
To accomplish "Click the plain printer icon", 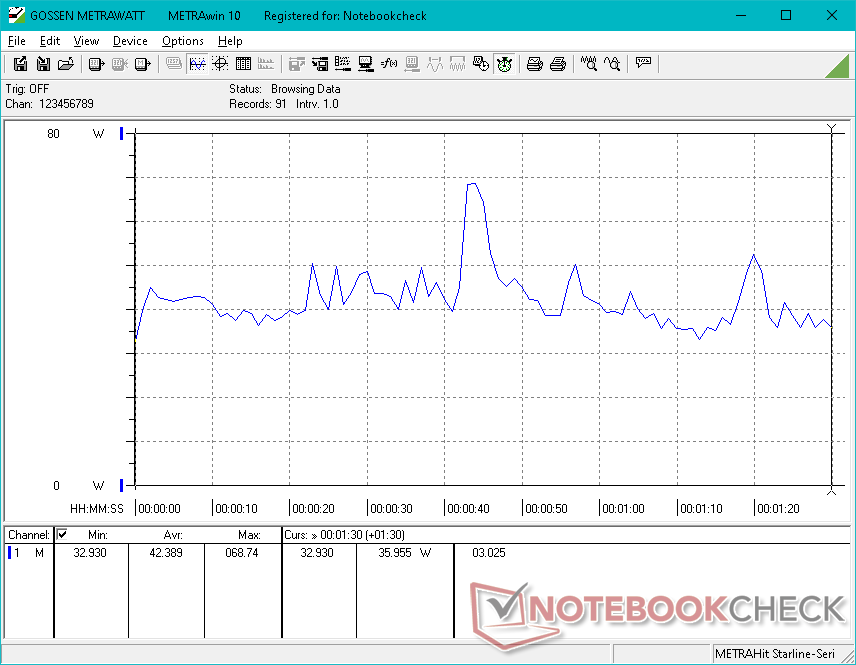I will click(558, 64).
